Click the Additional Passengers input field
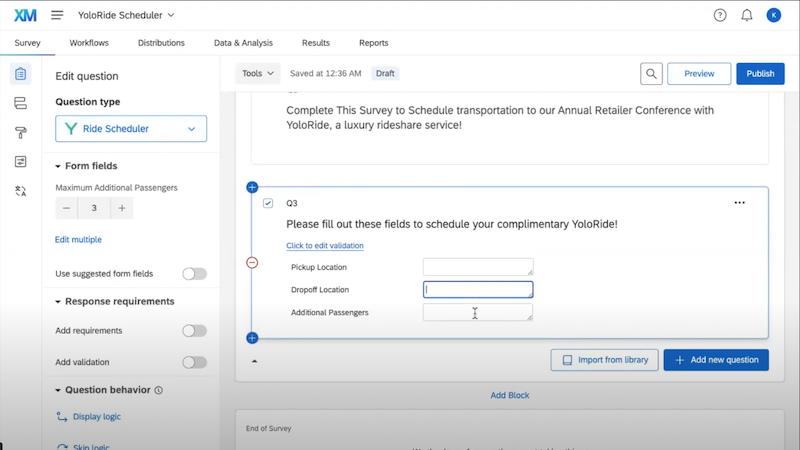The width and height of the screenshot is (800, 450). [x=478, y=312]
